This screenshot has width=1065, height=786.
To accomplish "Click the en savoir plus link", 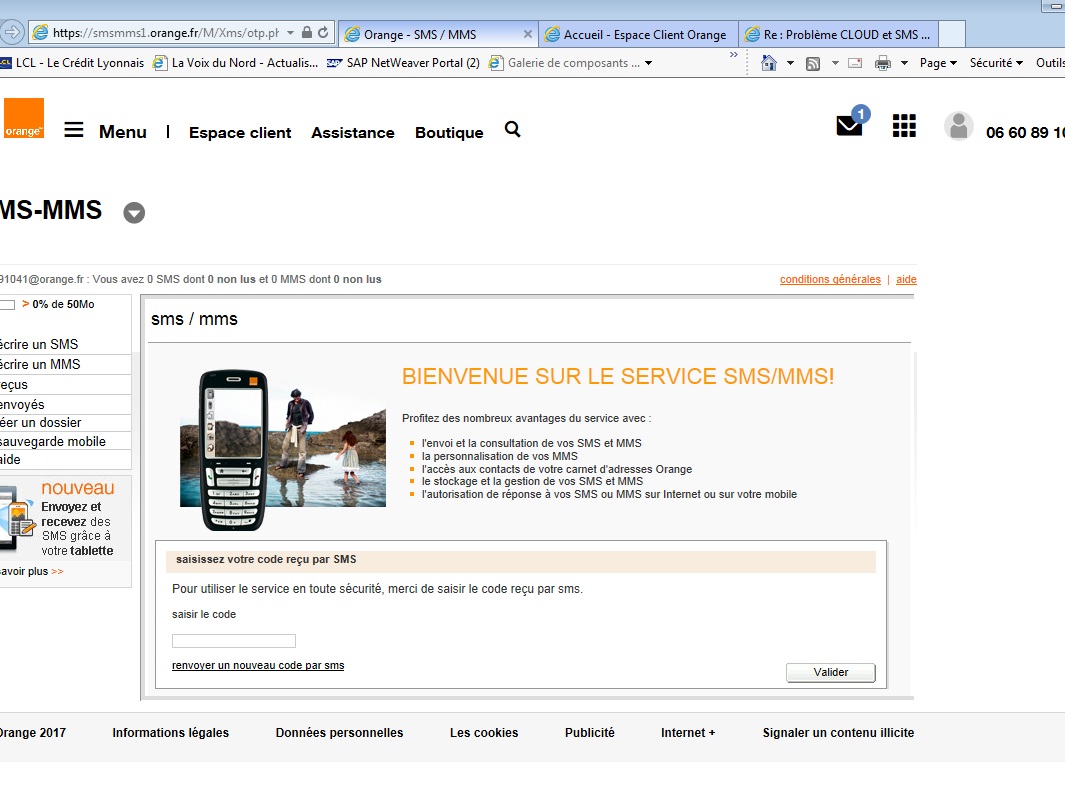I will pyautogui.click(x=31, y=571).
